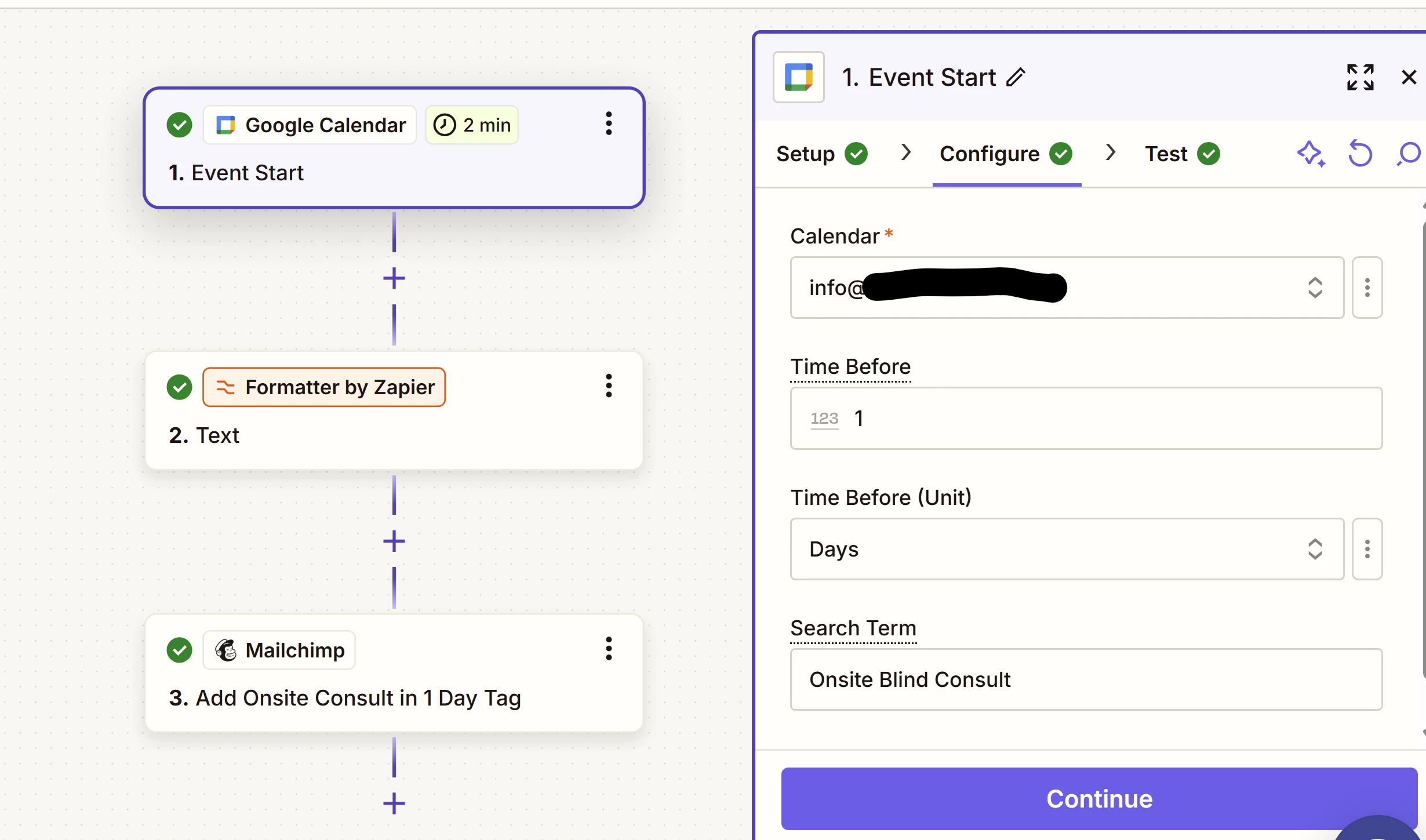This screenshot has width=1426, height=840.
Task: Add step between Event Start and Text
Action: pyautogui.click(x=394, y=279)
